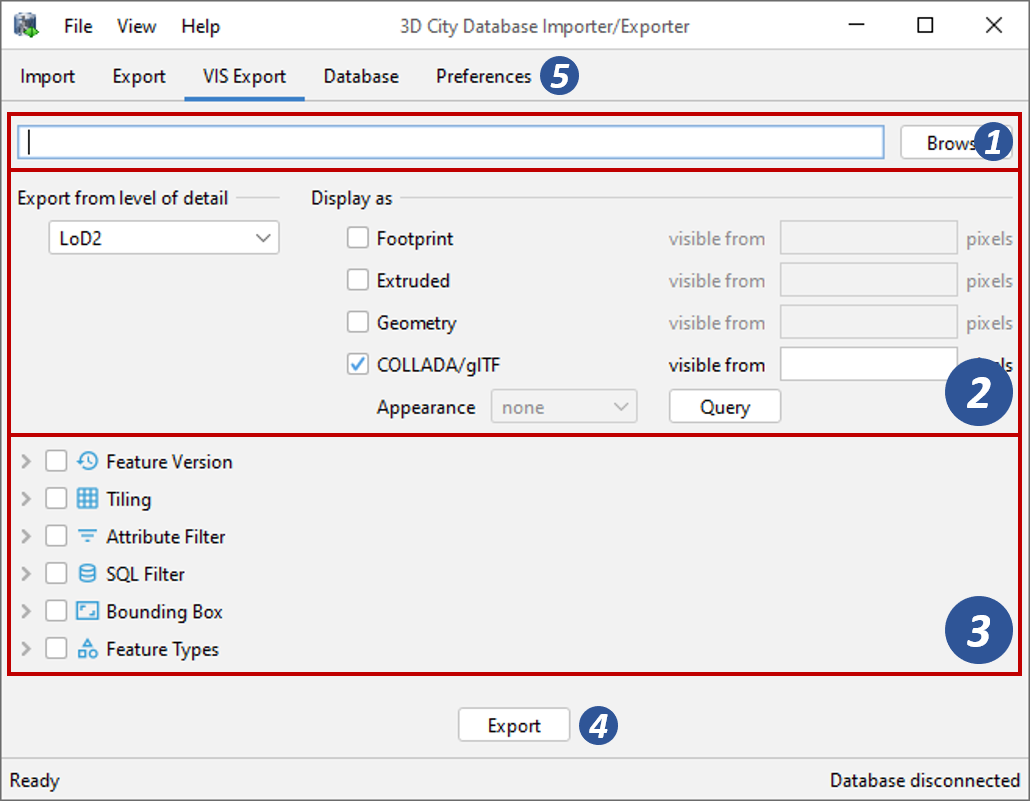The image size is (1030, 801).
Task: Enable the Geometry display checkbox
Action: [357, 321]
